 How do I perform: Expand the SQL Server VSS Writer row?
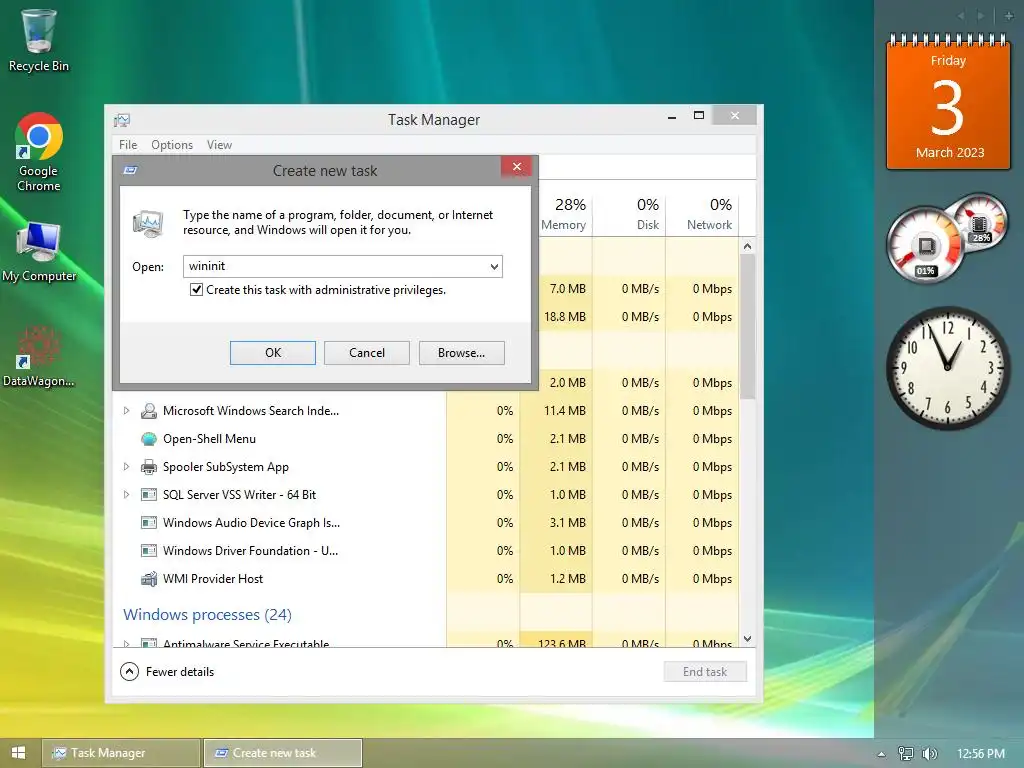pos(127,494)
